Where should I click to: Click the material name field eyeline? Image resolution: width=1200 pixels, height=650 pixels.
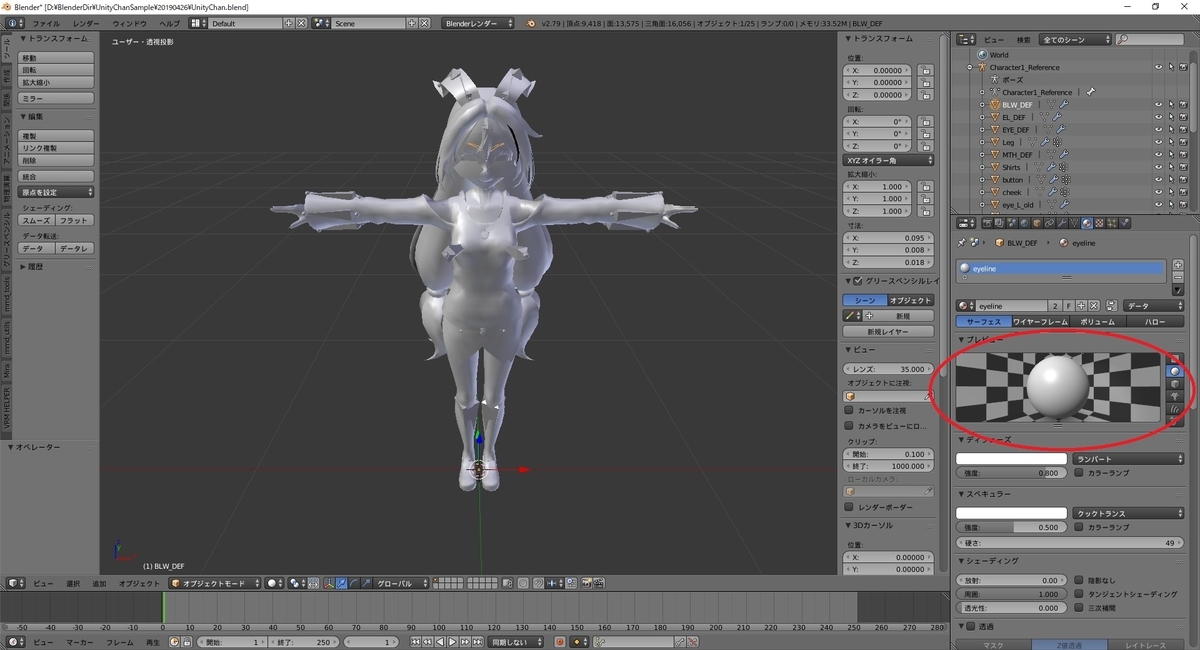tap(1009, 306)
